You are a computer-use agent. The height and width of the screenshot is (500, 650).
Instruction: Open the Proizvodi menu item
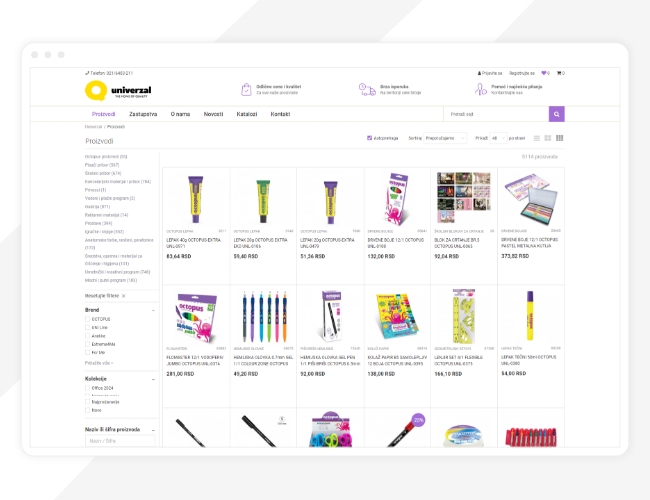pyautogui.click(x=103, y=114)
